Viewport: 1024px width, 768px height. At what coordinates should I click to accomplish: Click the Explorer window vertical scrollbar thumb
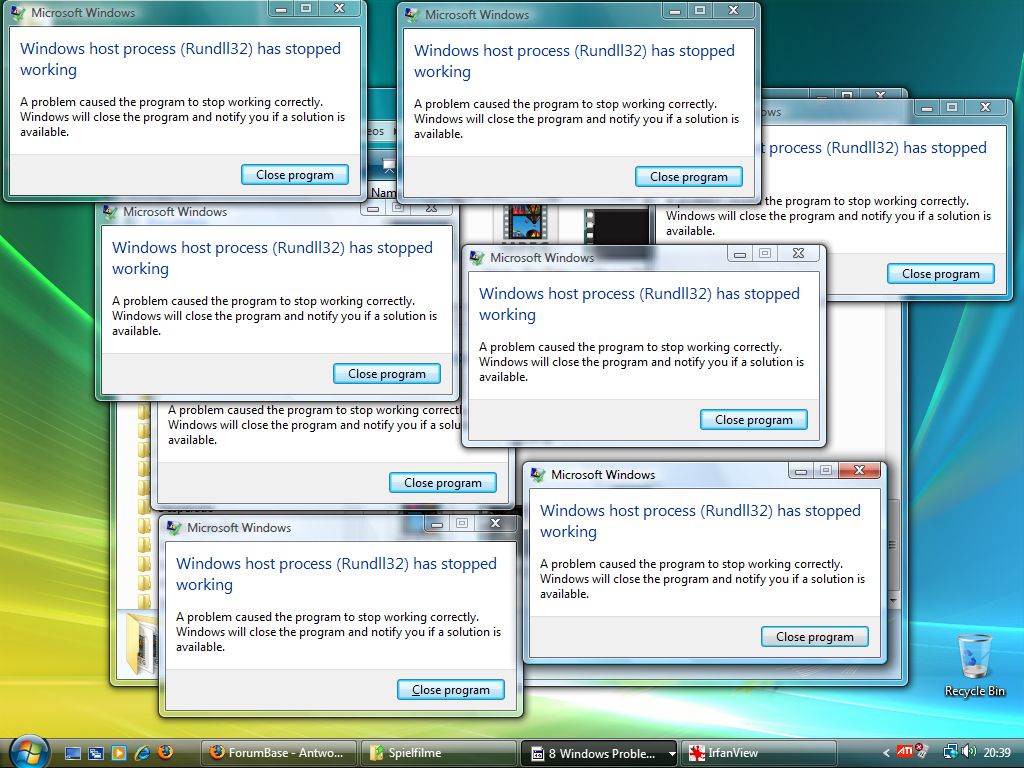click(893, 545)
